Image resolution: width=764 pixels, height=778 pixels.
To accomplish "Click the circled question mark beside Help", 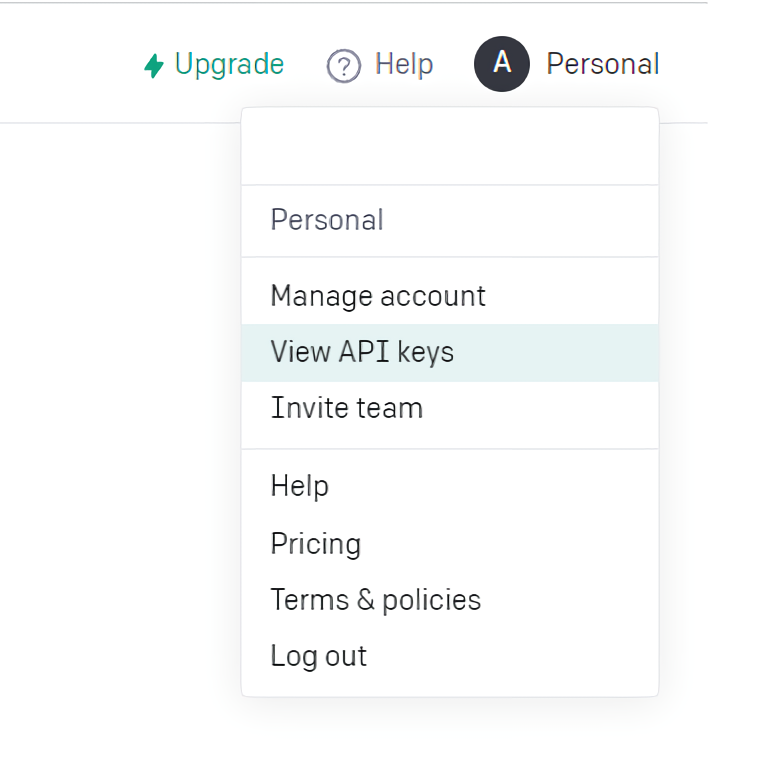I will [x=343, y=66].
